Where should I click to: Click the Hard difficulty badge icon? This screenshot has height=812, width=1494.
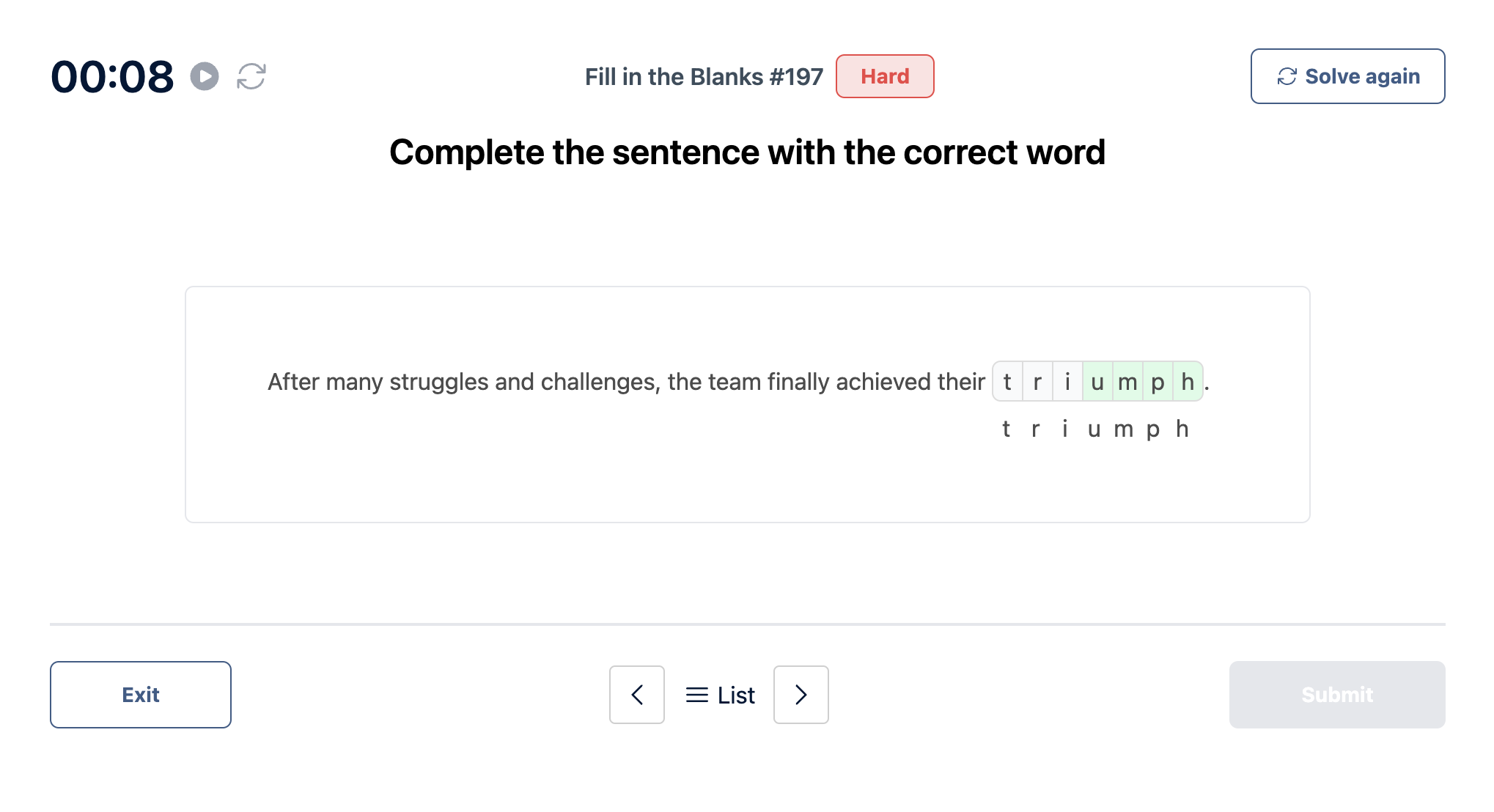[885, 76]
